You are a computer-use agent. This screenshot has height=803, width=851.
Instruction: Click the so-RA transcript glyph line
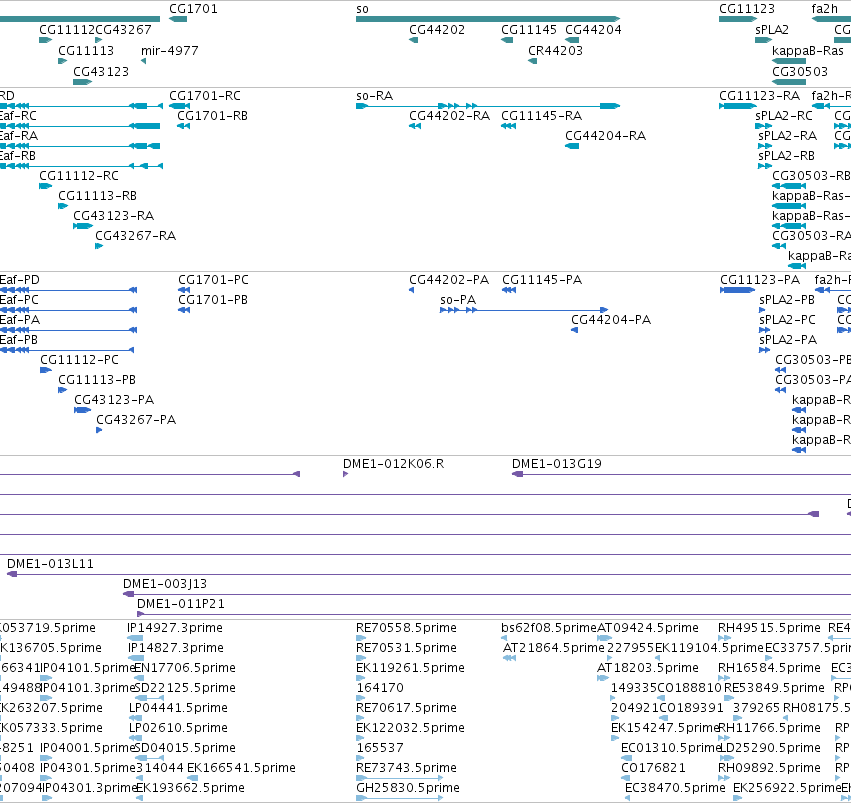pyautogui.click(x=487, y=106)
